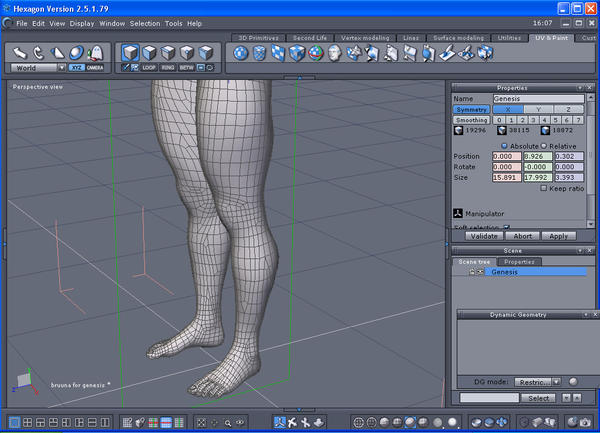Select the Relative radio button
Image resolution: width=600 pixels, height=433 pixels.
click(x=543, y=145)
